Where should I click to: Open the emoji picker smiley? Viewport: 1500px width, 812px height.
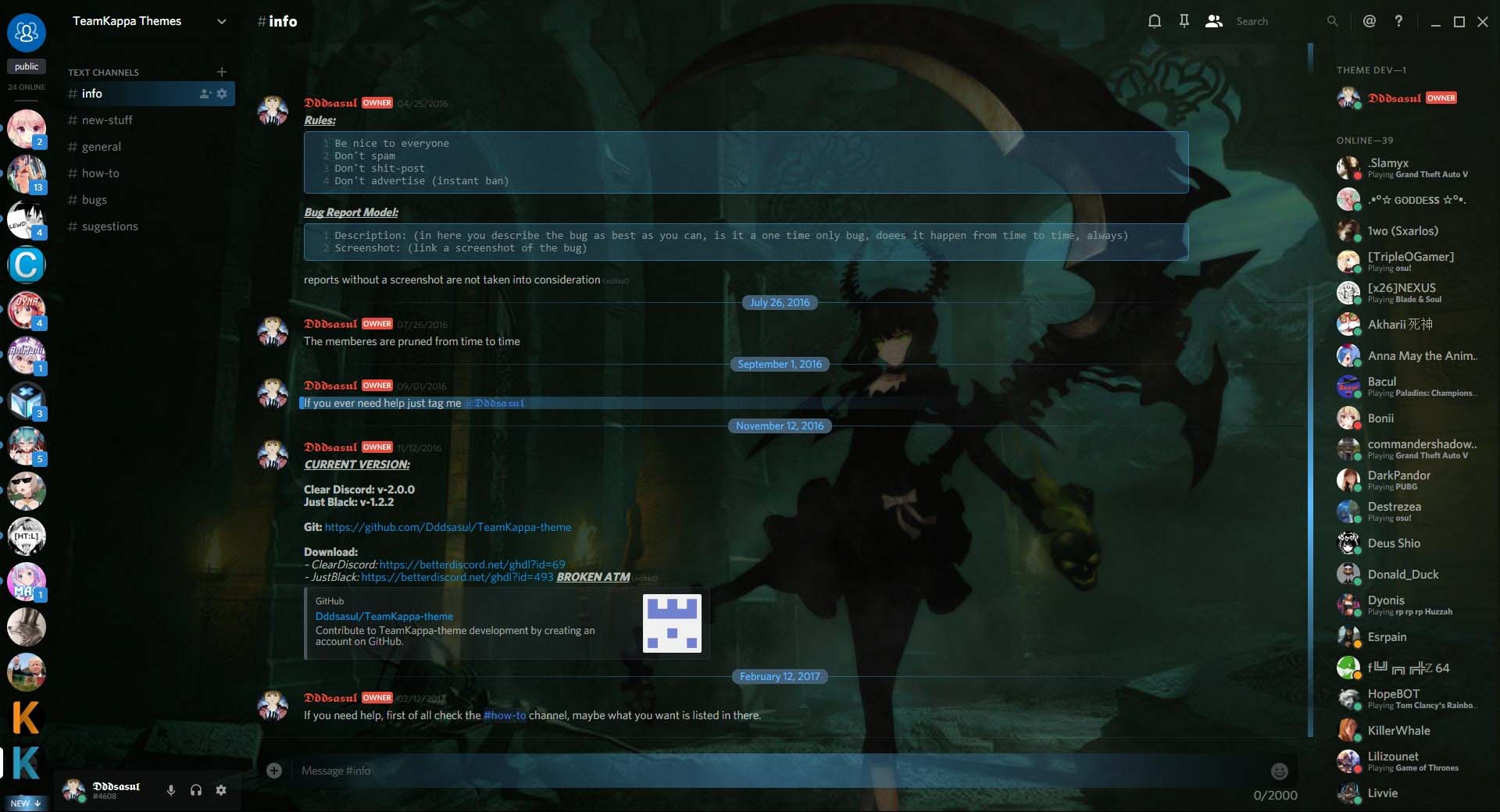click(x=1280, y=771)
